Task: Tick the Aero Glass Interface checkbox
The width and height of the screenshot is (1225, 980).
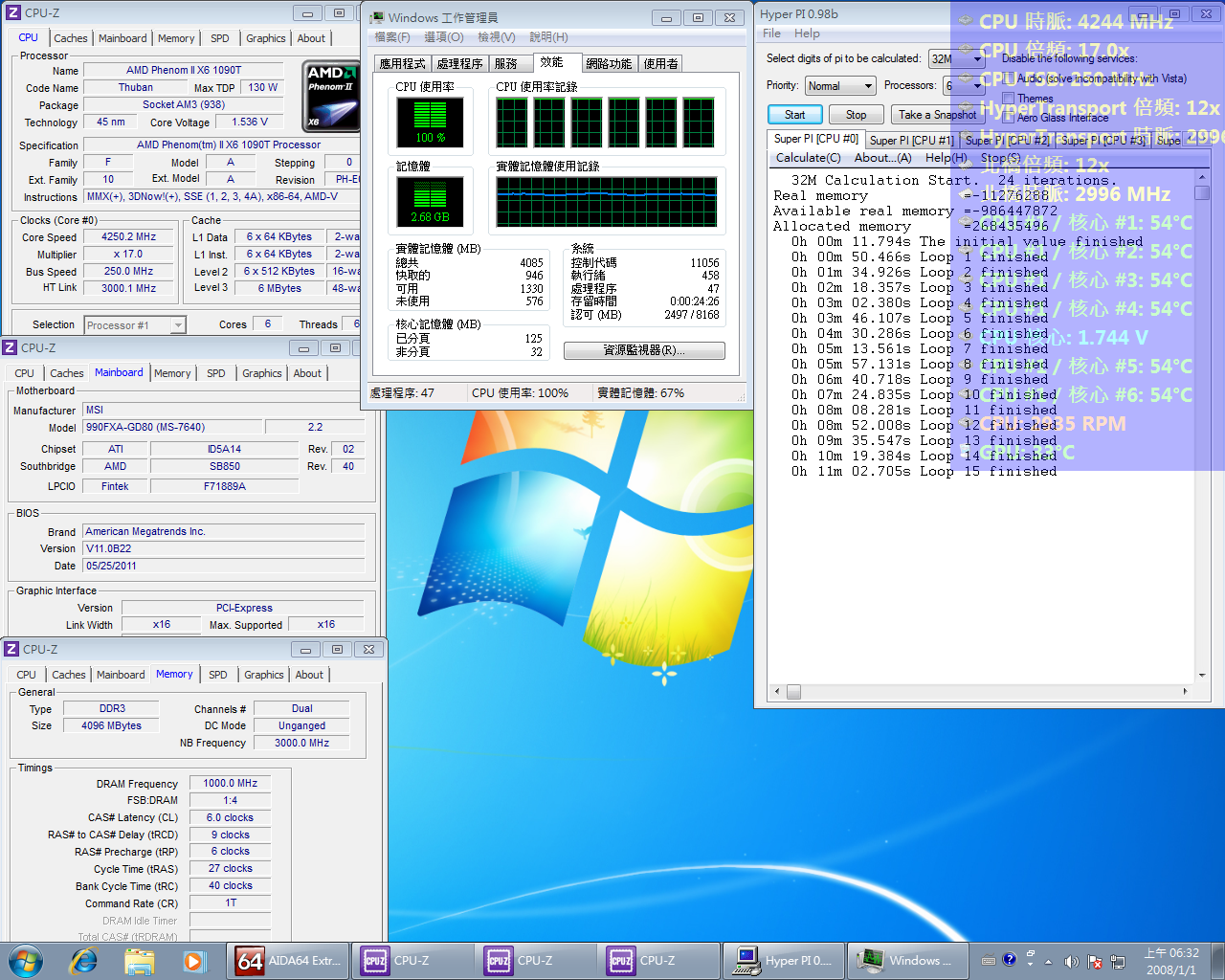Action: click(x=1008, y=118)
